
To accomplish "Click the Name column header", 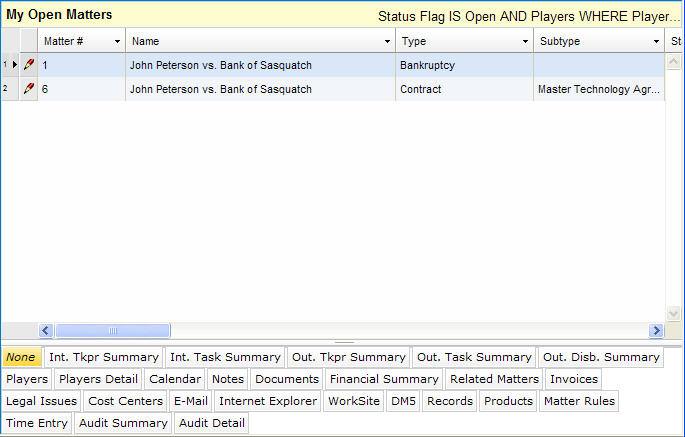I will click(x=260, y=41).
